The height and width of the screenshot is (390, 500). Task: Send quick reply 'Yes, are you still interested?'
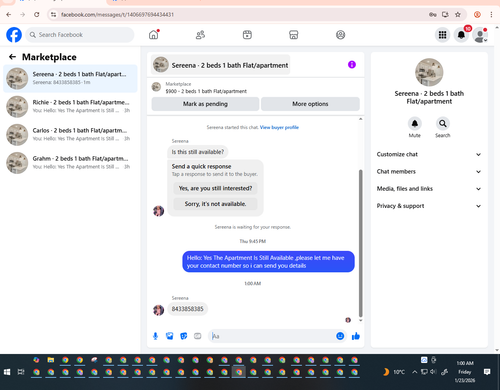coord(215,188)
